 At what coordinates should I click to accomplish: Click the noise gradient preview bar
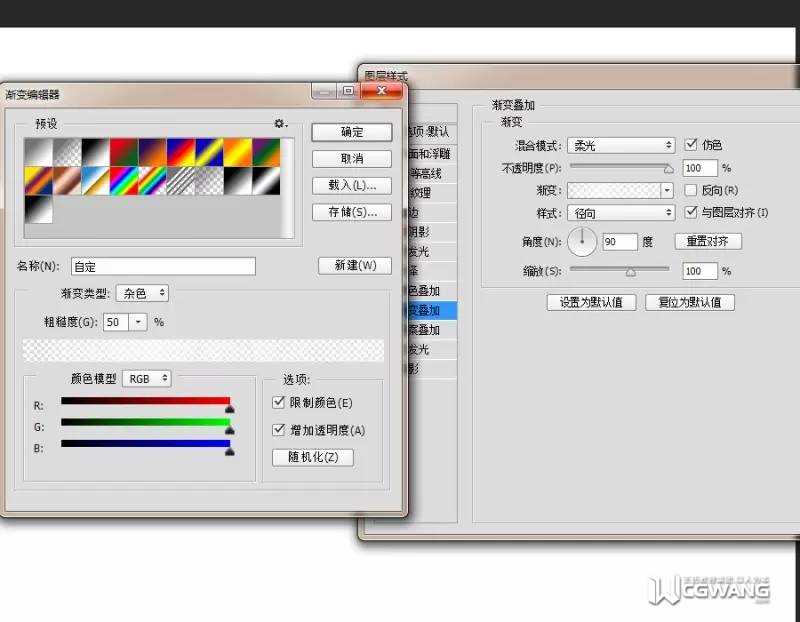(x=203, y=351)
